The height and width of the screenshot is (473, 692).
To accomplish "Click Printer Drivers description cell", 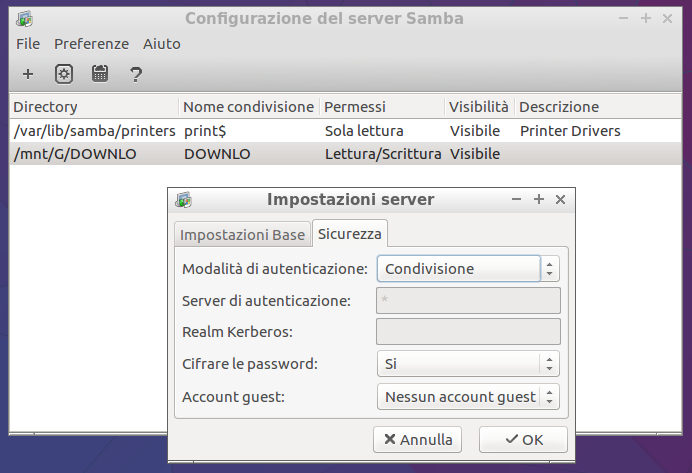I will point(570,131).
